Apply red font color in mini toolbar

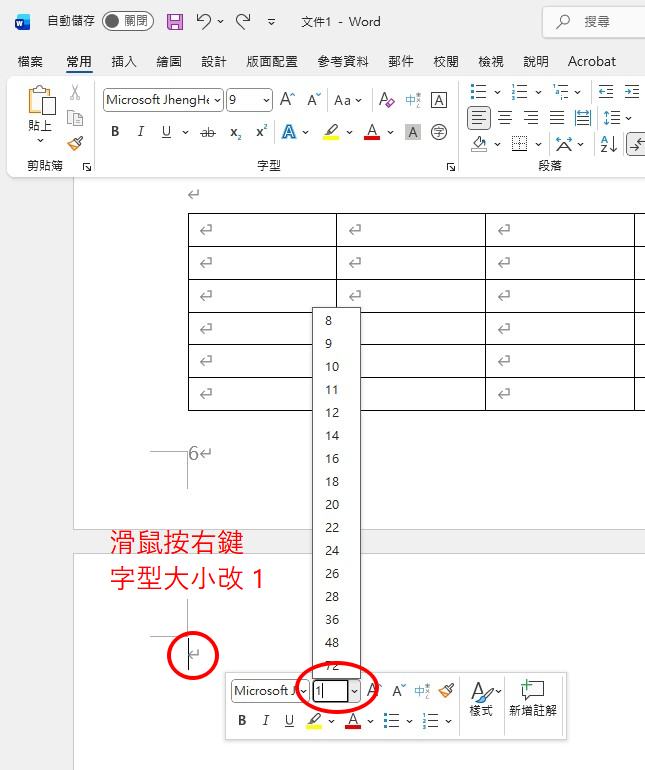click(x=353, y=720)
